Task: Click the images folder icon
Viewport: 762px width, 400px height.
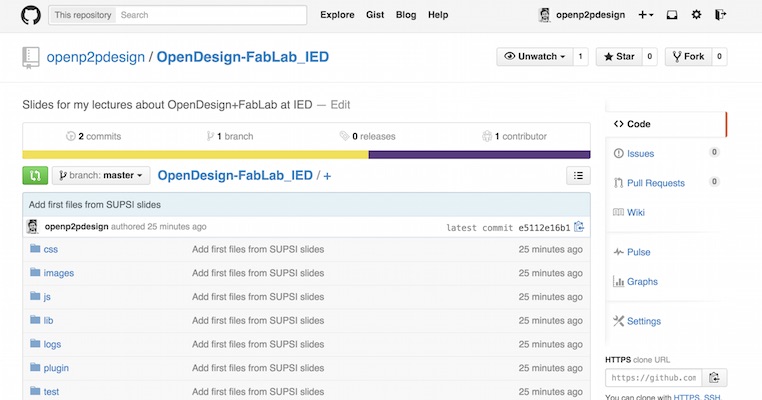Action: click(x=35, y=272)
